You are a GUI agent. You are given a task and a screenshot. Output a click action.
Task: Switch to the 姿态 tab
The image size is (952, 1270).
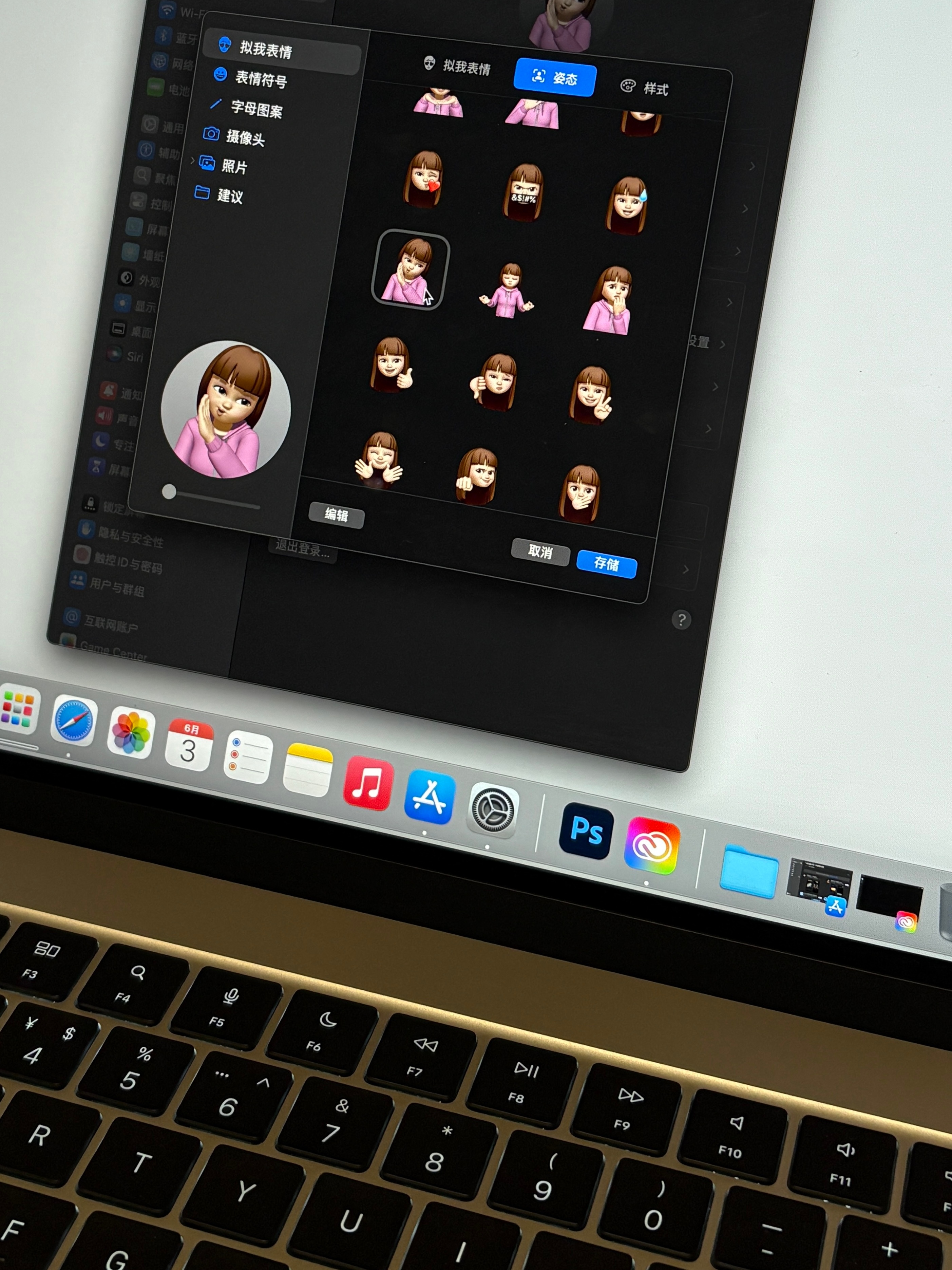tap(555, 77)
